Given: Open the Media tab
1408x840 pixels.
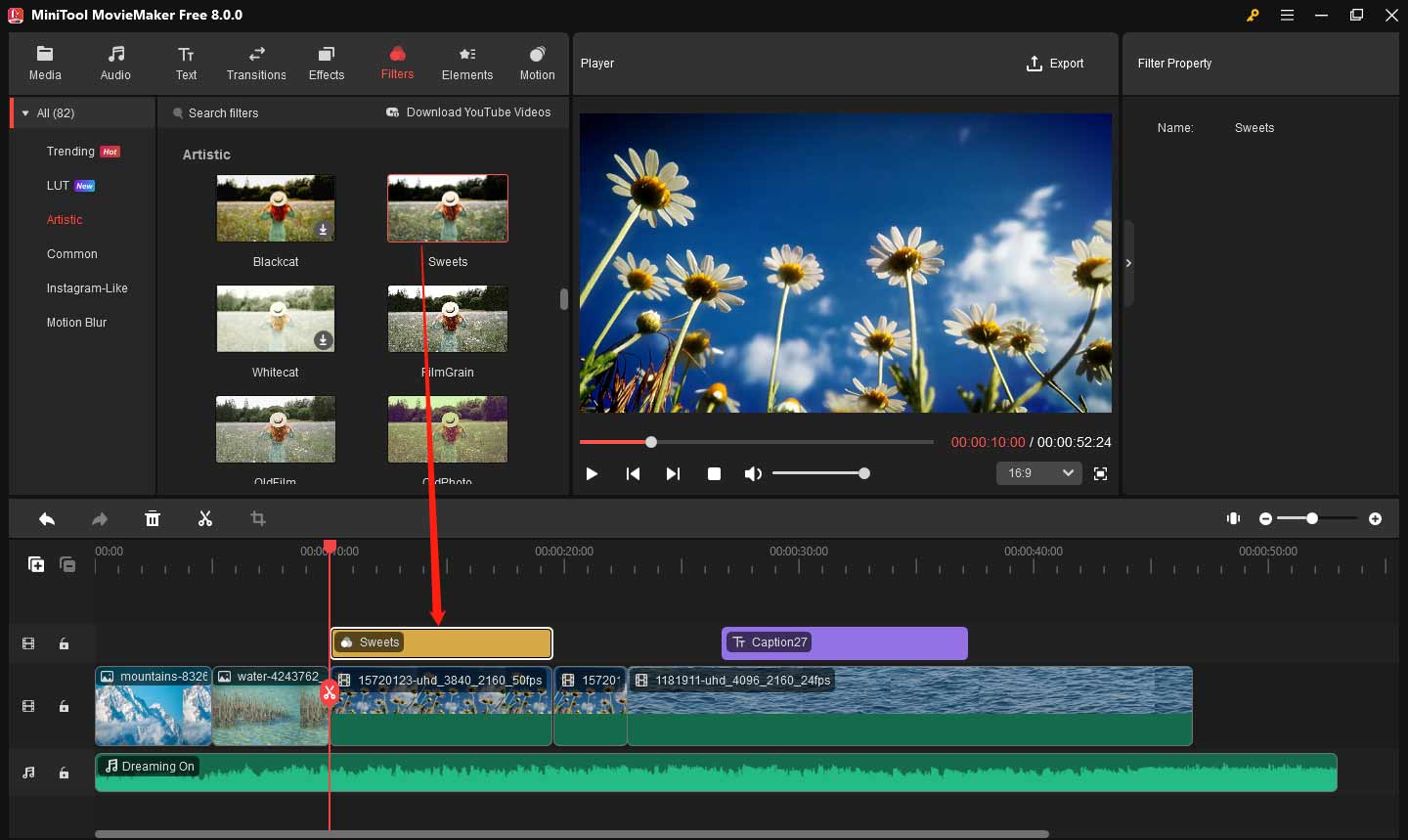Looking at the screenshot, I should coord(45,64).
